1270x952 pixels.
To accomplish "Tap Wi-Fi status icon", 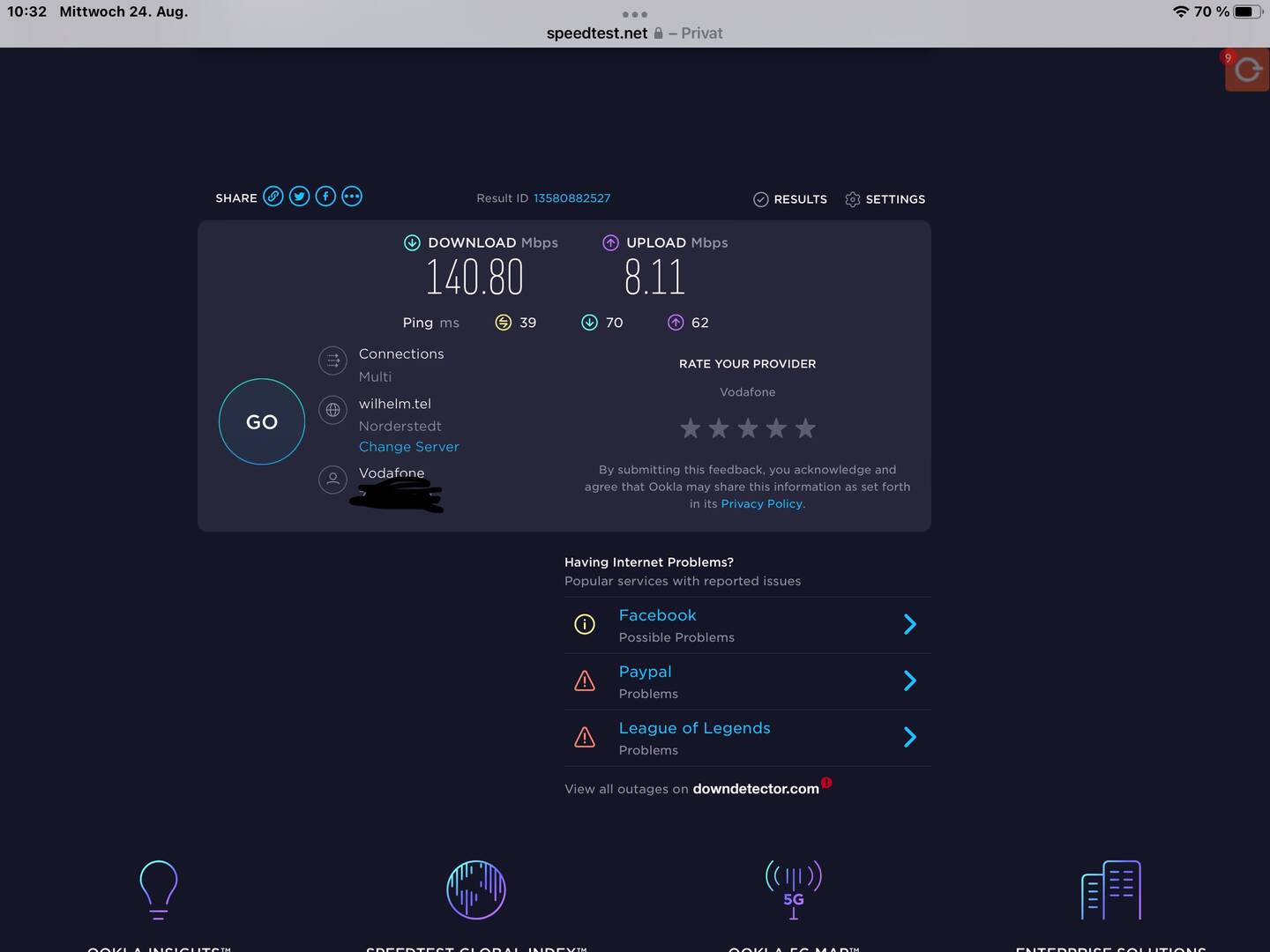I will click(x=1180, y=11).
